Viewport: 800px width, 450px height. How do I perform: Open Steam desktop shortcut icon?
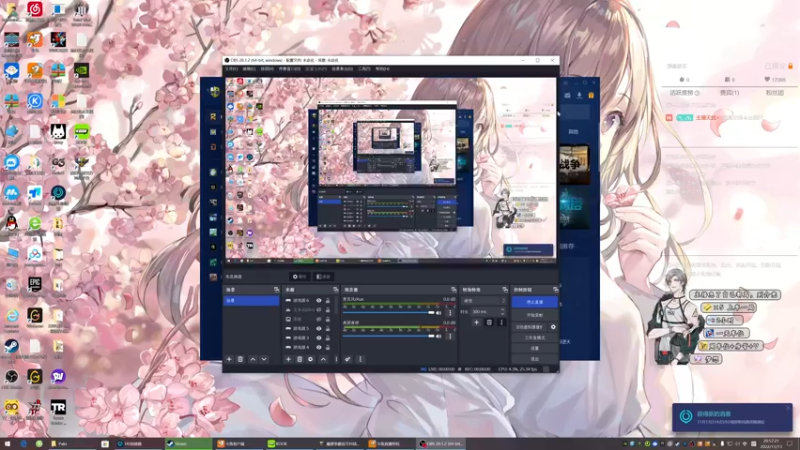12,346
